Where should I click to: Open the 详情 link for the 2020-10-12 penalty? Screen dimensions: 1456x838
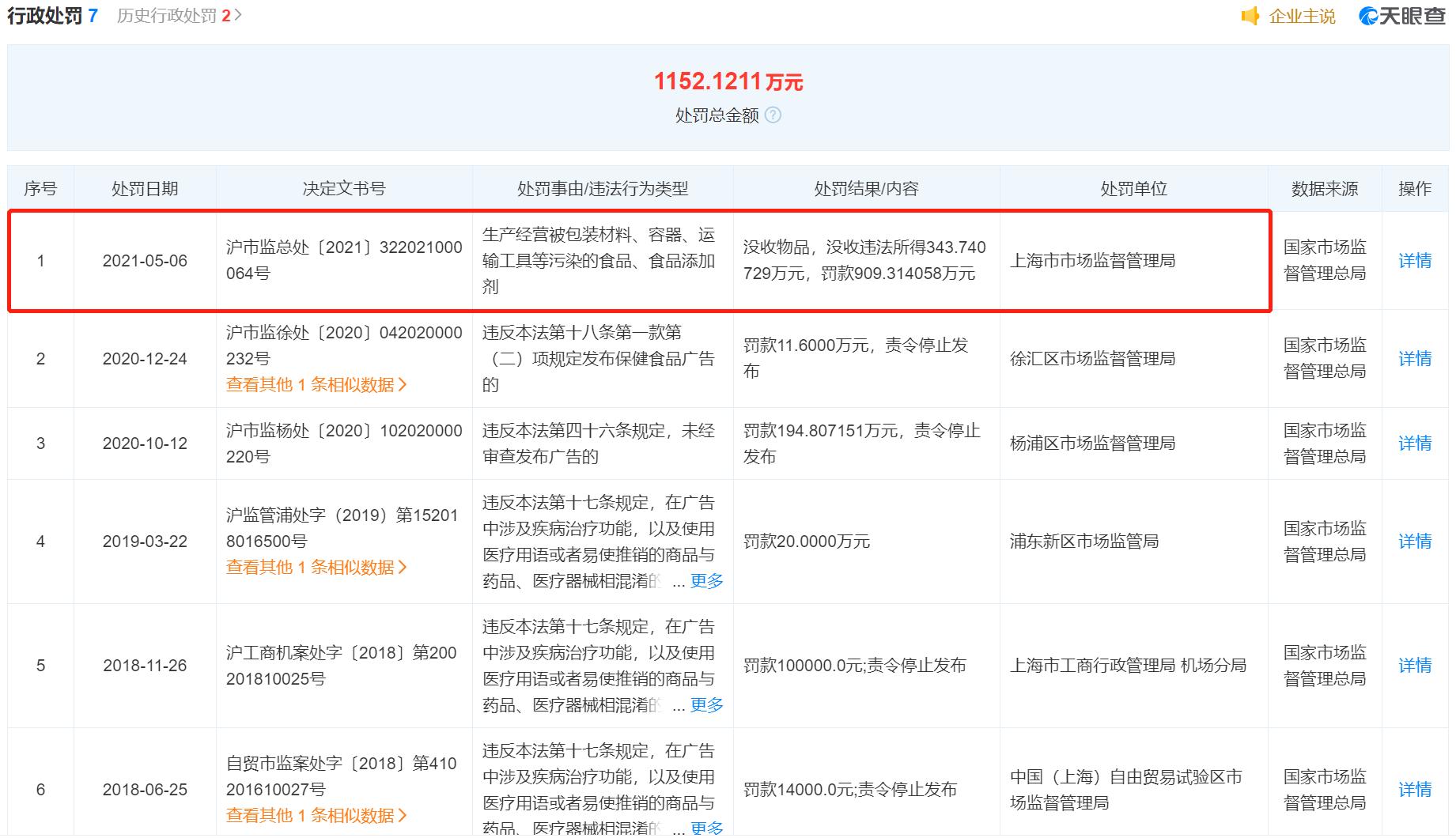click(x=1415, y=443)
